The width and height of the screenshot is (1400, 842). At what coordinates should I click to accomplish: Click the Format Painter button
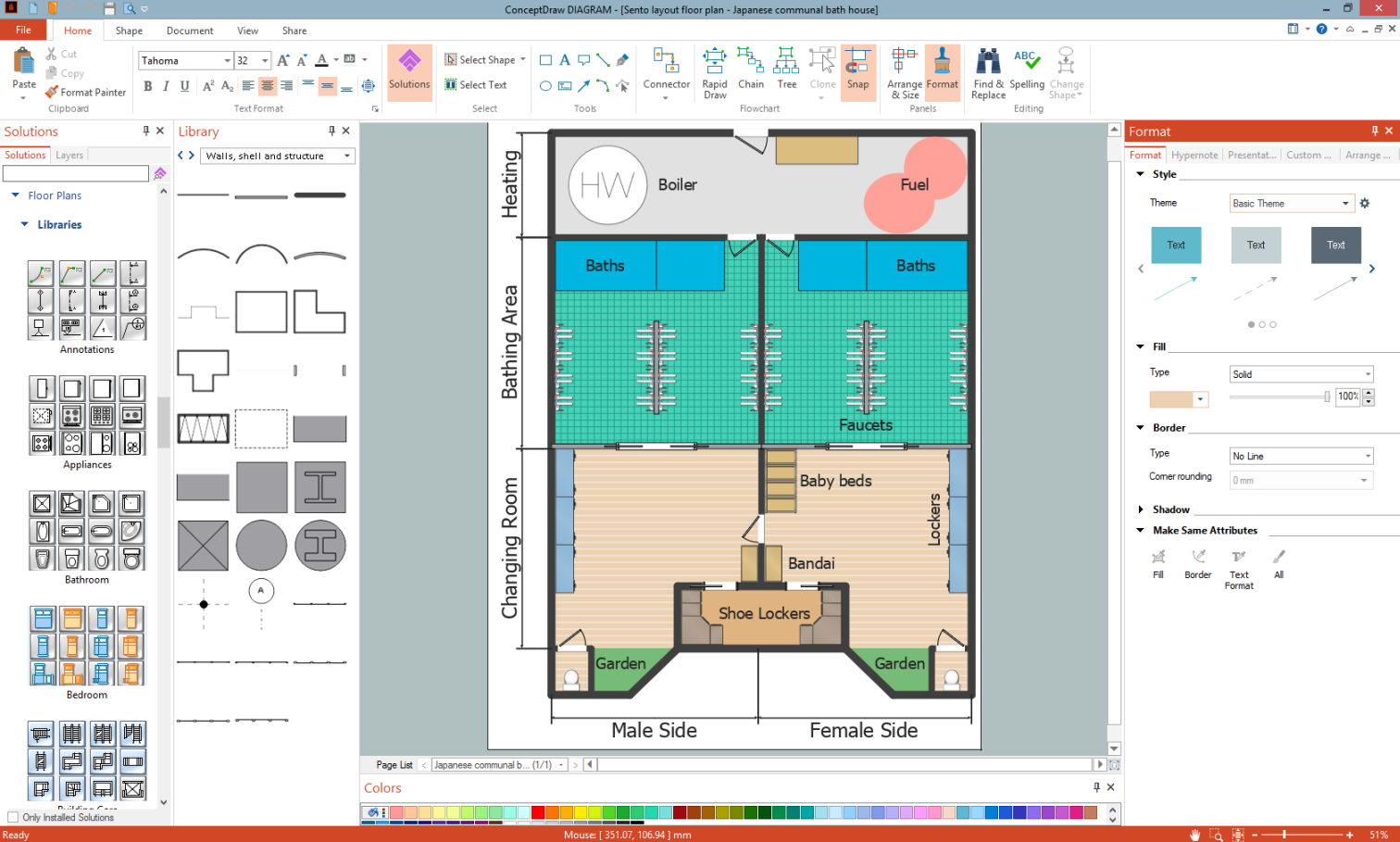[x=86, y=93]
